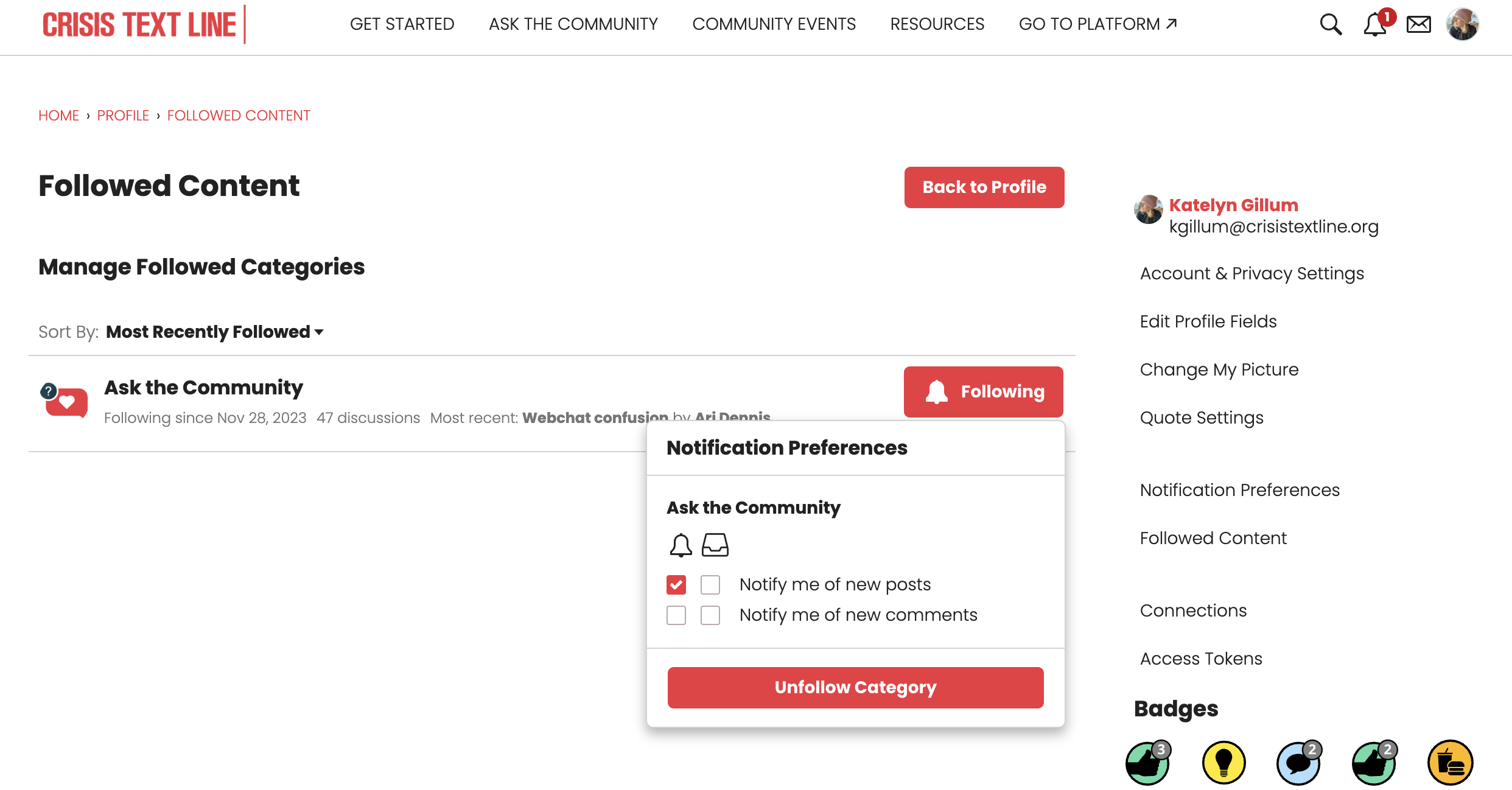This screenshot has width=1512, height=790.
Task: Open Sort By Most Recently Followed dropdown
Action: [214, 332]
